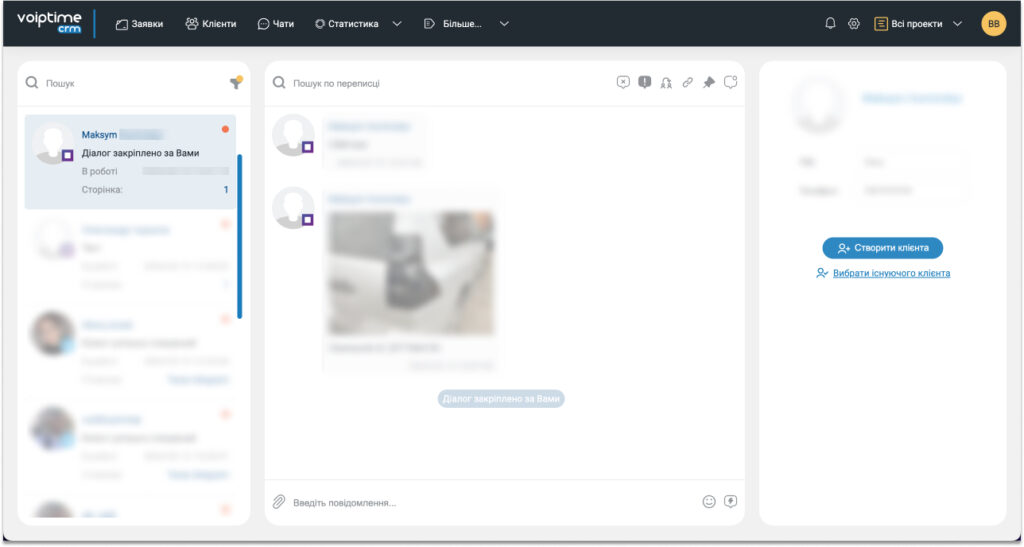Click the Voiptime CRM logo
The width and height of the screenshot is (1024, 547).
click(50, 22)
